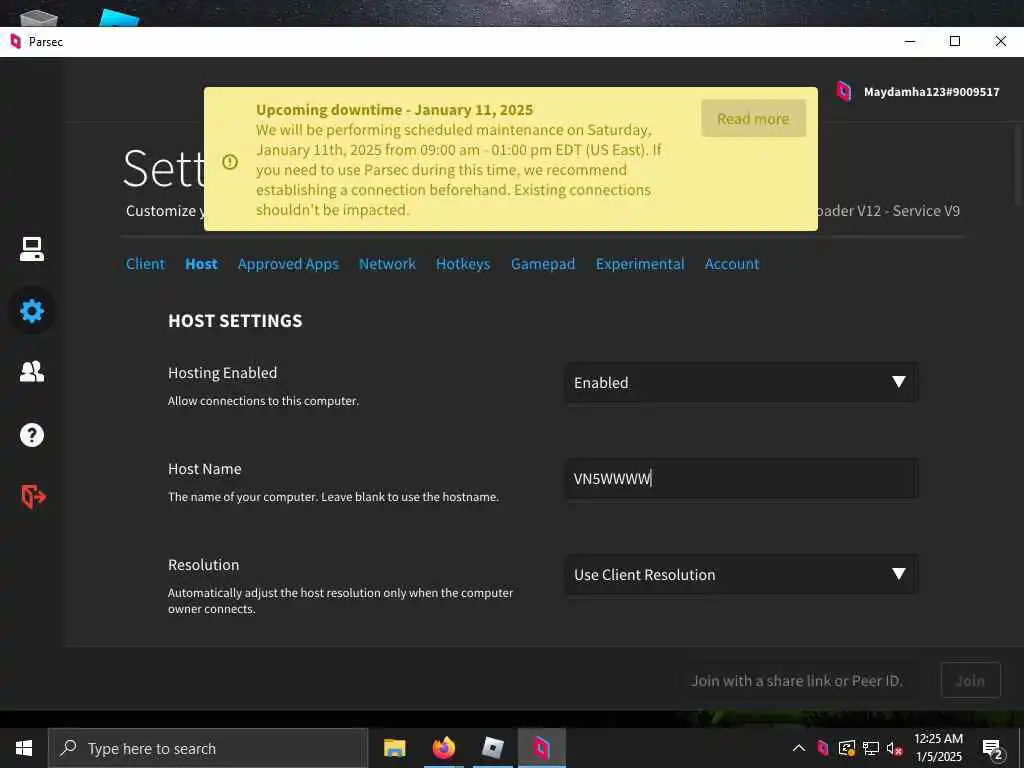Maximize the Parsec window

(955, 41)
